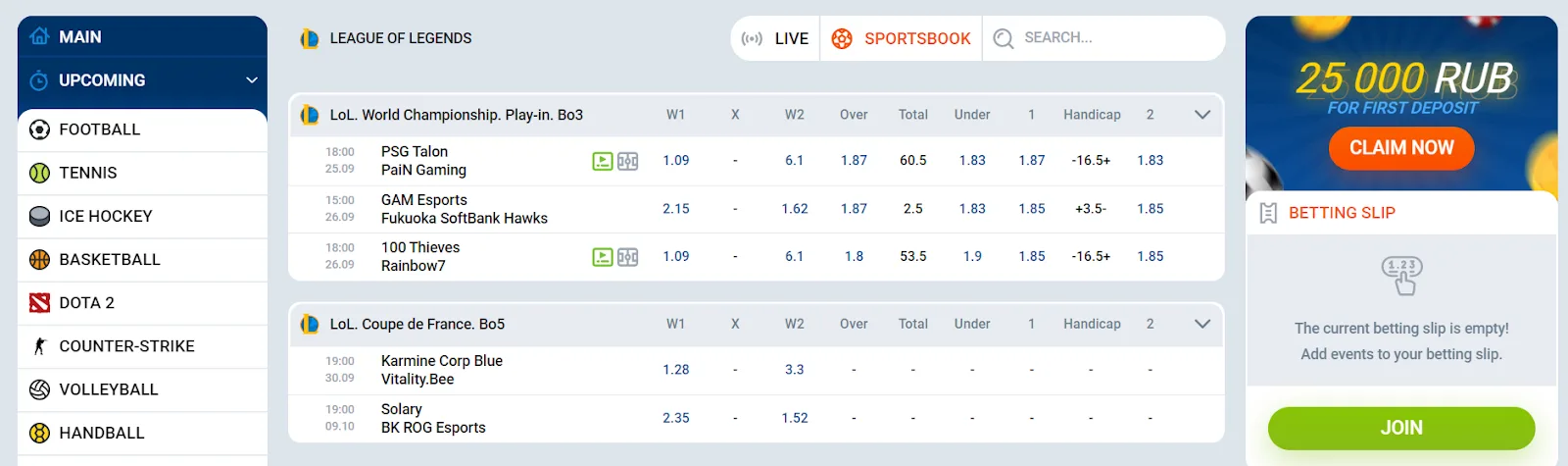
Task: Click the Basketball sidebar icon
Action: (x=39, y=260)
